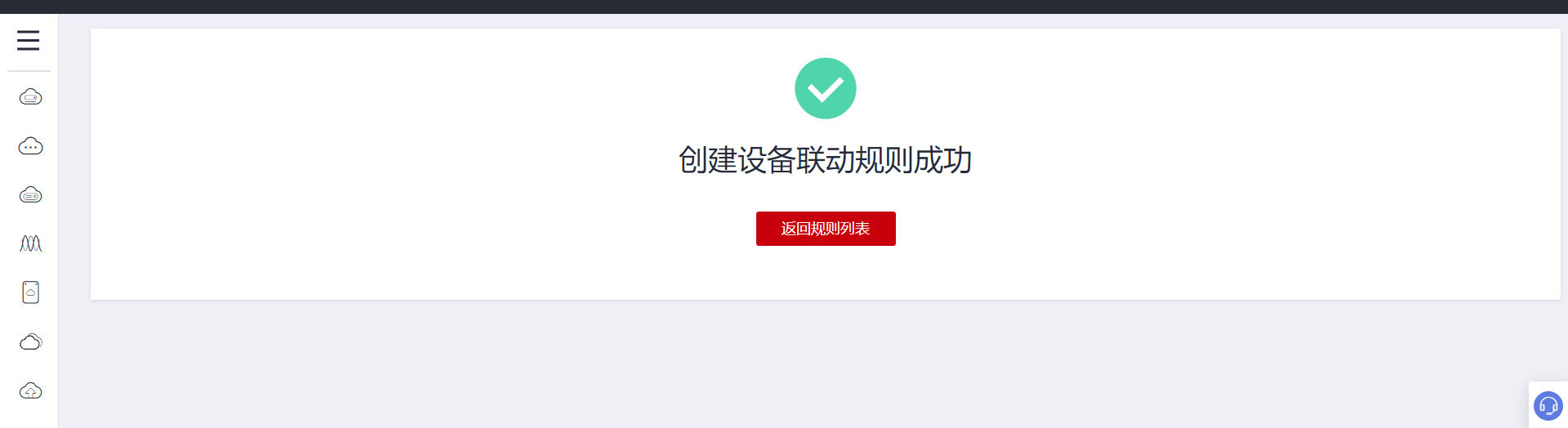Click the device card with cloud icon
Image resolution: width=1568 pixels, height=428 pixels.
pyautogui.click(x=30, y=292)
